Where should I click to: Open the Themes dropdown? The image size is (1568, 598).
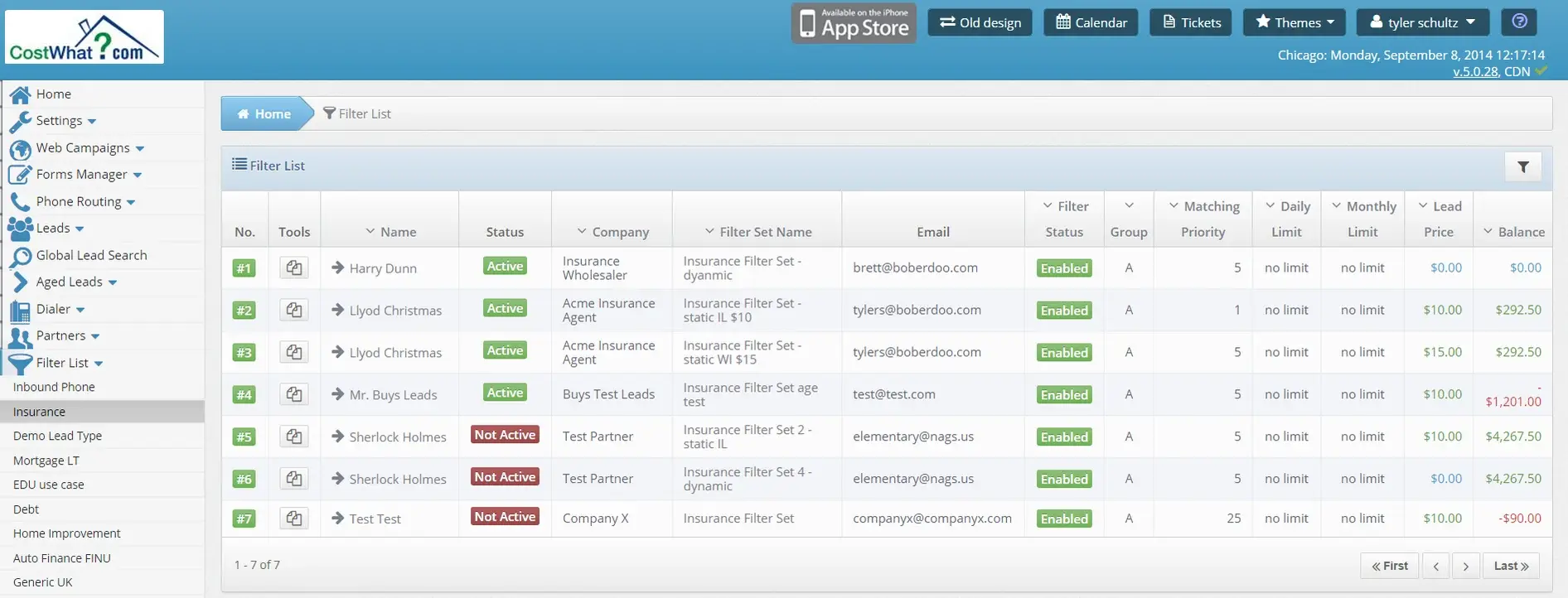tap(1294, 22)
